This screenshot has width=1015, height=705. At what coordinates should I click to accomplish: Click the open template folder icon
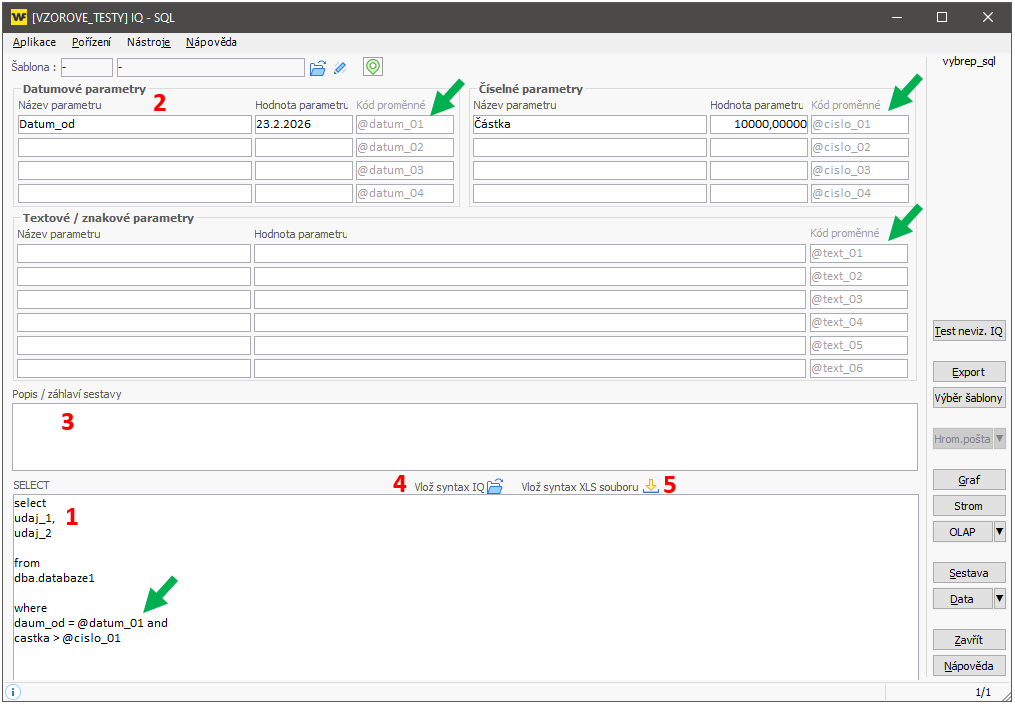pos(318,68)
